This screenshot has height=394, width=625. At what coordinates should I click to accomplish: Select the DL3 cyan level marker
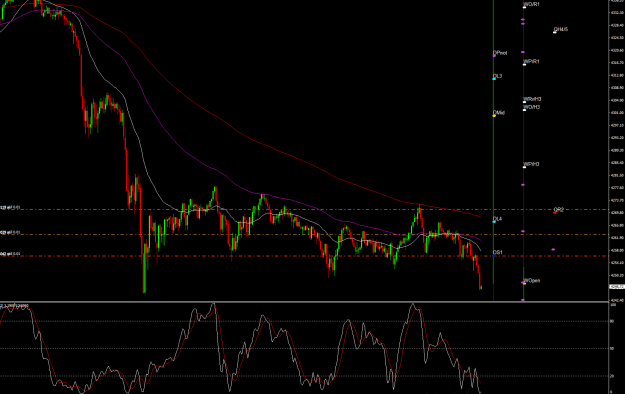pyautogui.click(x=494, y=79)
